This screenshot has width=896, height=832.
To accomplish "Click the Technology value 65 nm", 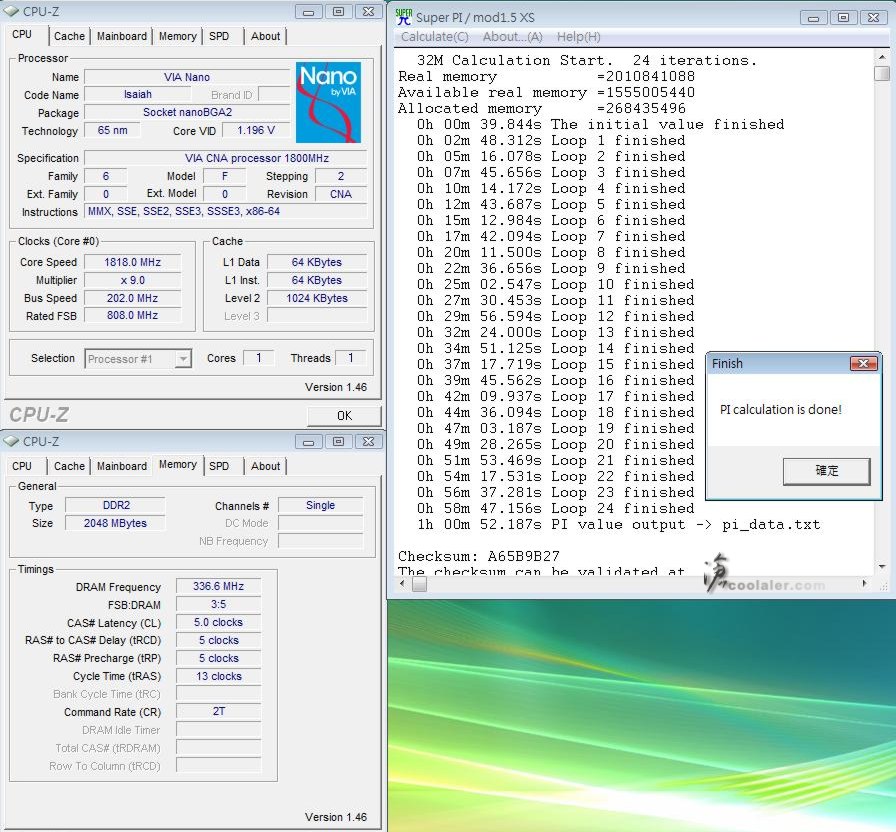I will (x=112, y=130).
